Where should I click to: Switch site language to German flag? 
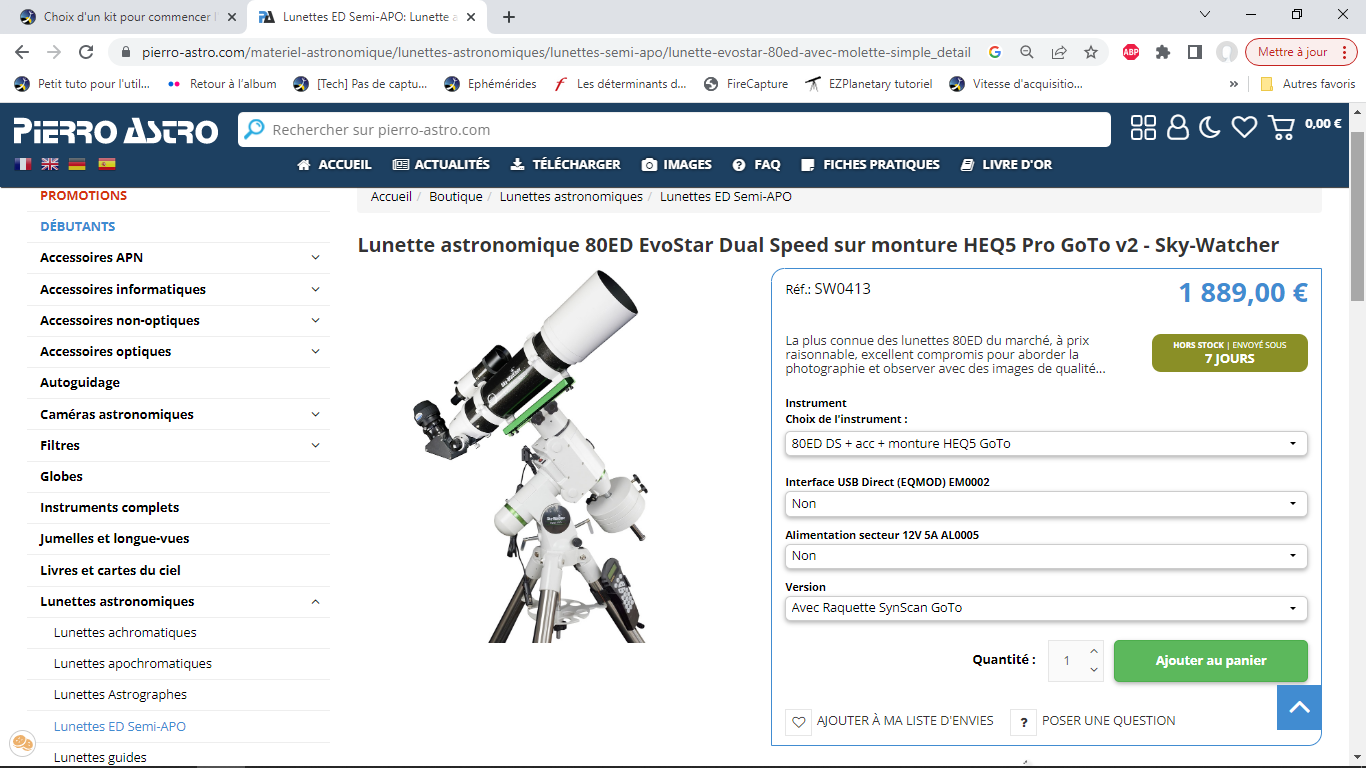77,164
